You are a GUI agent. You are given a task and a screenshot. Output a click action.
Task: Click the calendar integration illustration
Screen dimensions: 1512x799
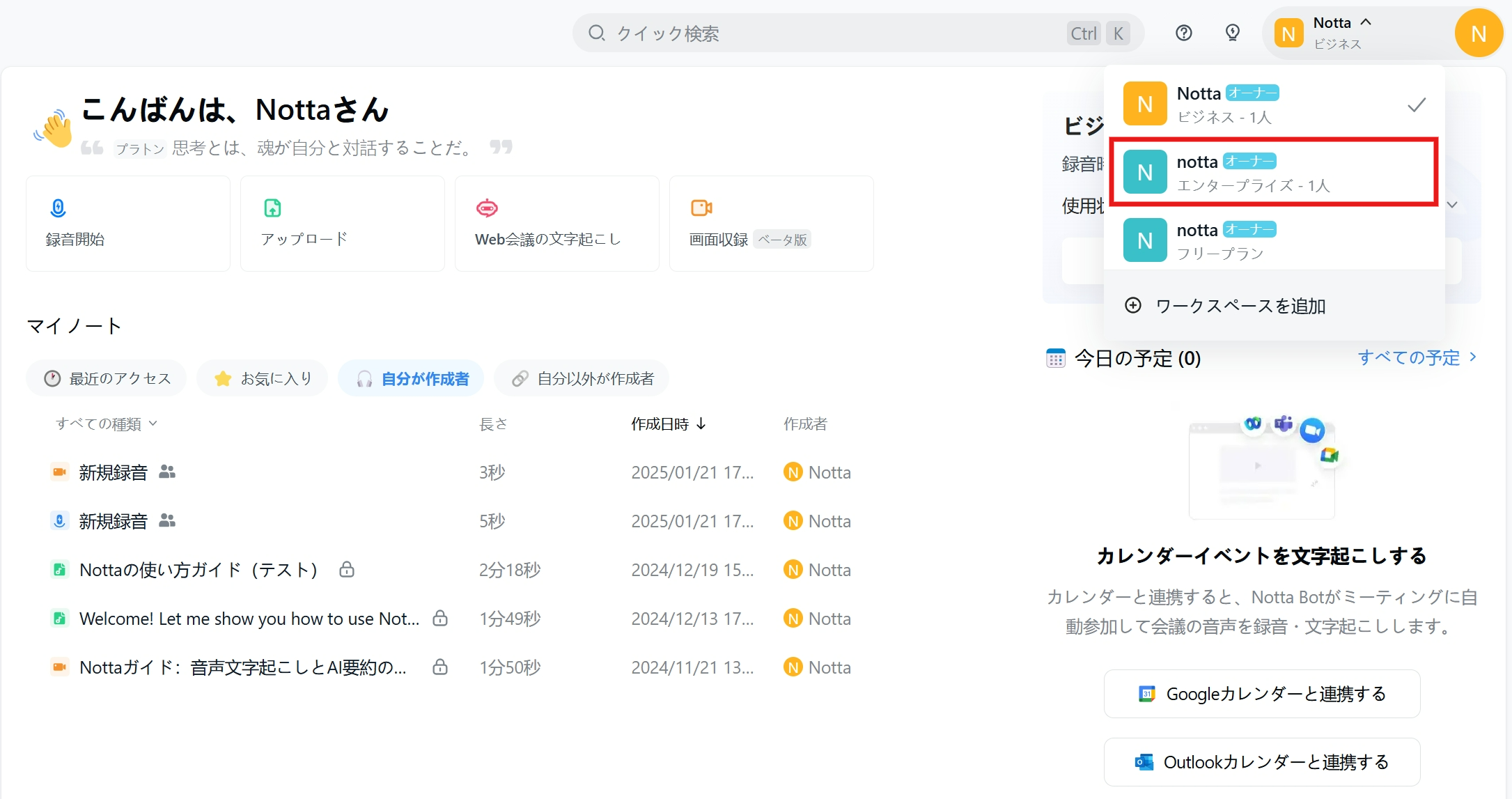tap(1263, 467)
